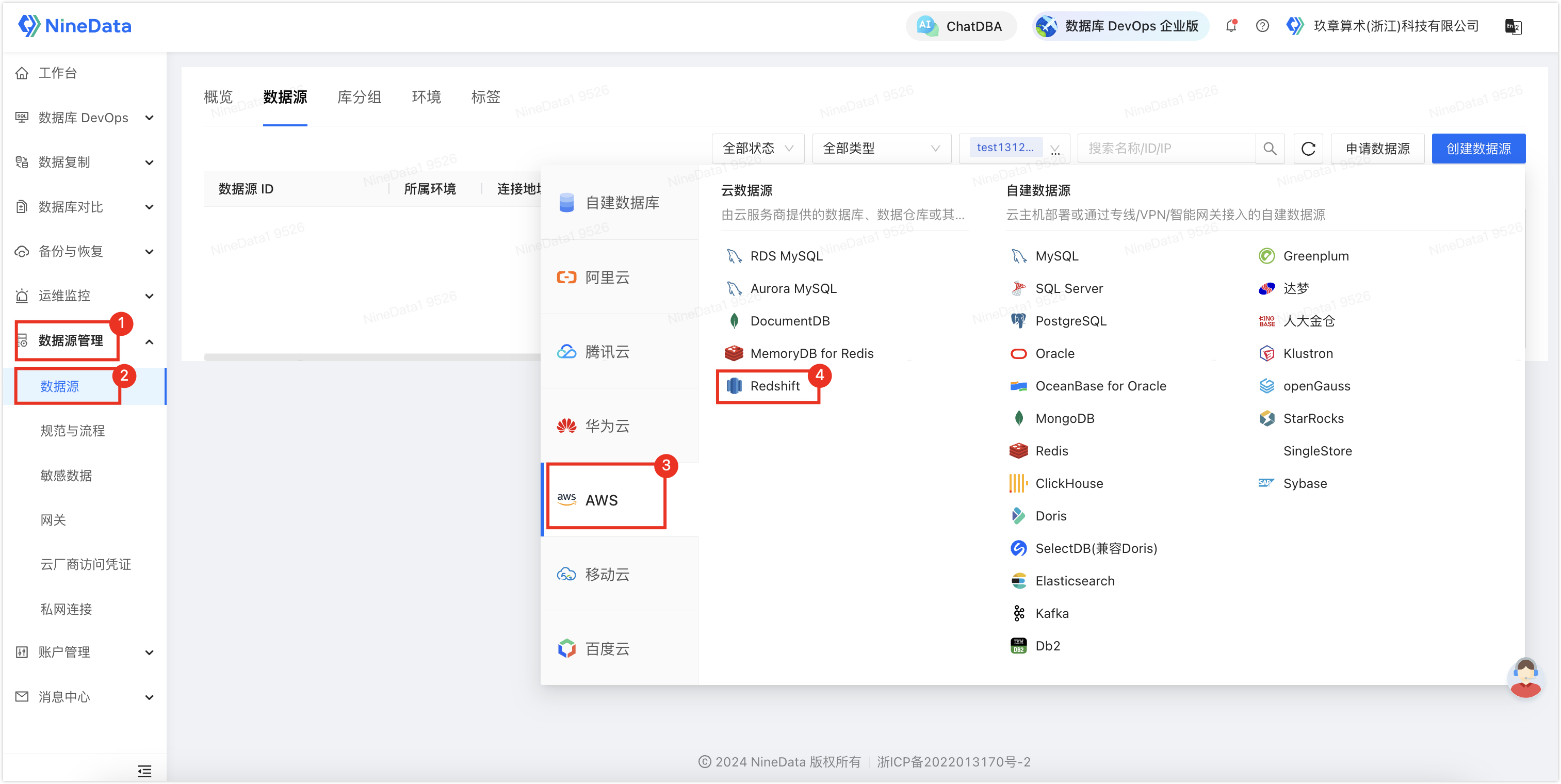The image size is (1561, 784).
Task: Click the Sybase SAP icon
Action: click(1266, 483)
